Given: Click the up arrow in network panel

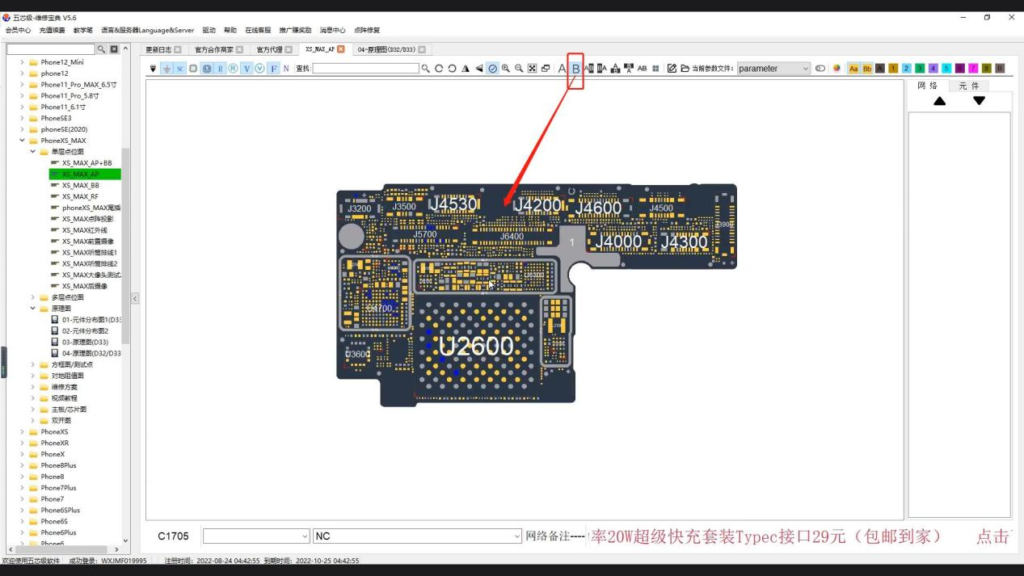Looking at the screenshot, I should click(x=939, y=101).
